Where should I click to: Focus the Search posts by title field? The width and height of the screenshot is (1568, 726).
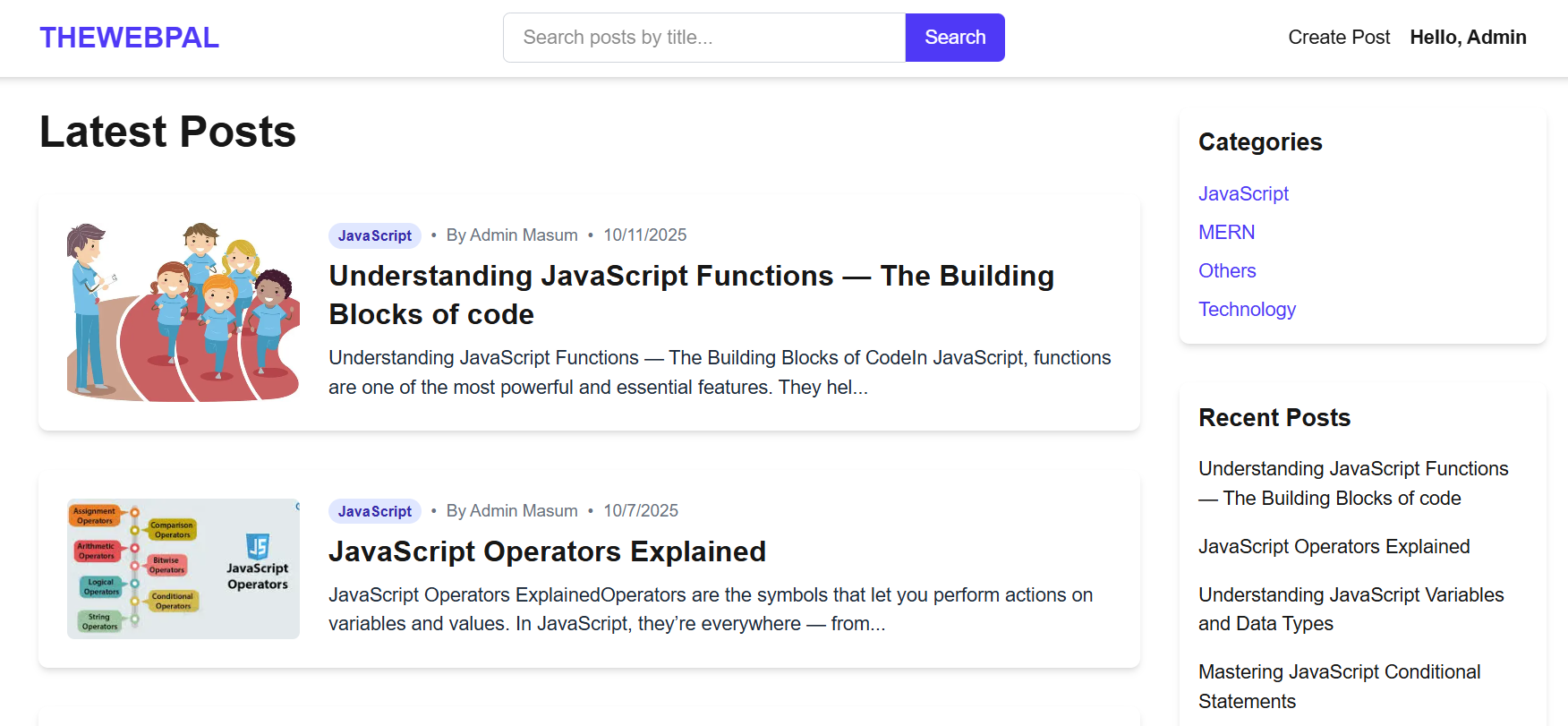pos(704,38)
